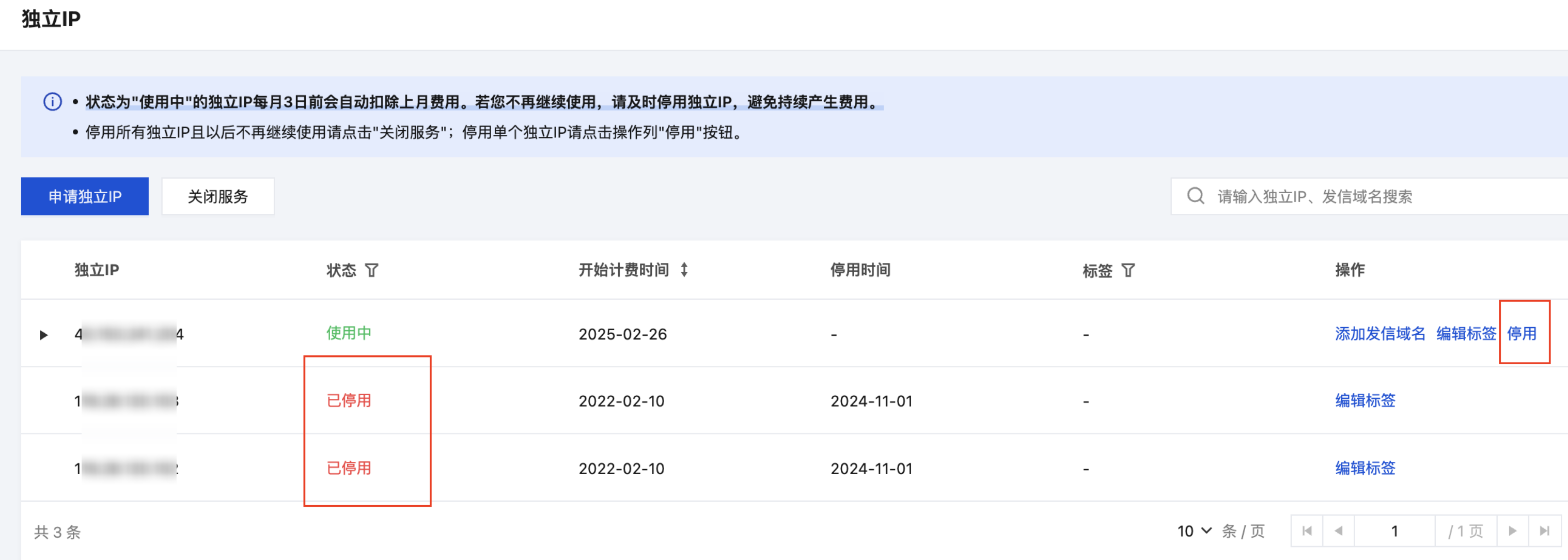The image size is (1568, 560).
Task: Click the 关闭服务 button
Action: 217,196
